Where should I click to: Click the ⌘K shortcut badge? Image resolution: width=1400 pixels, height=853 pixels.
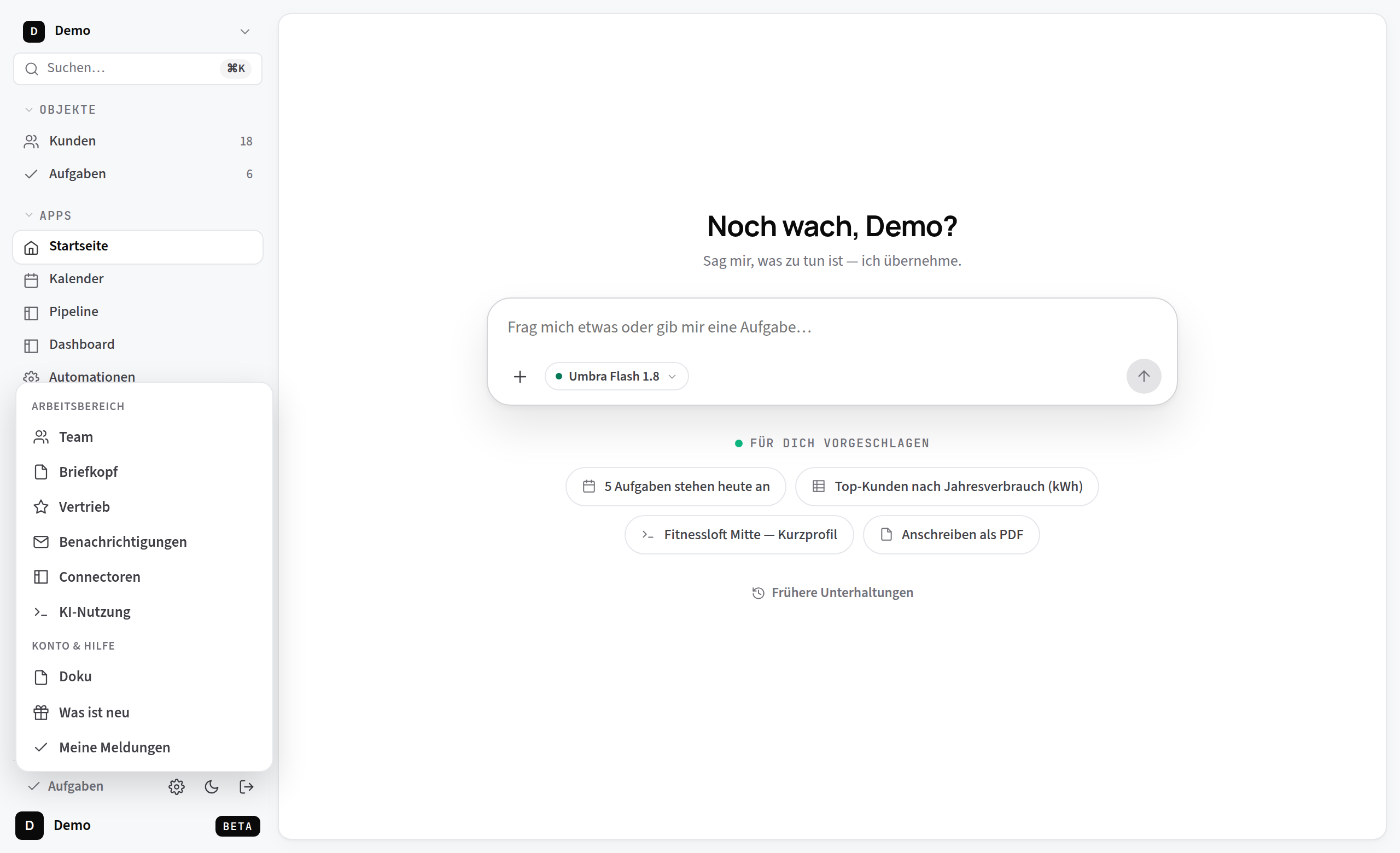tap(236, 68)
